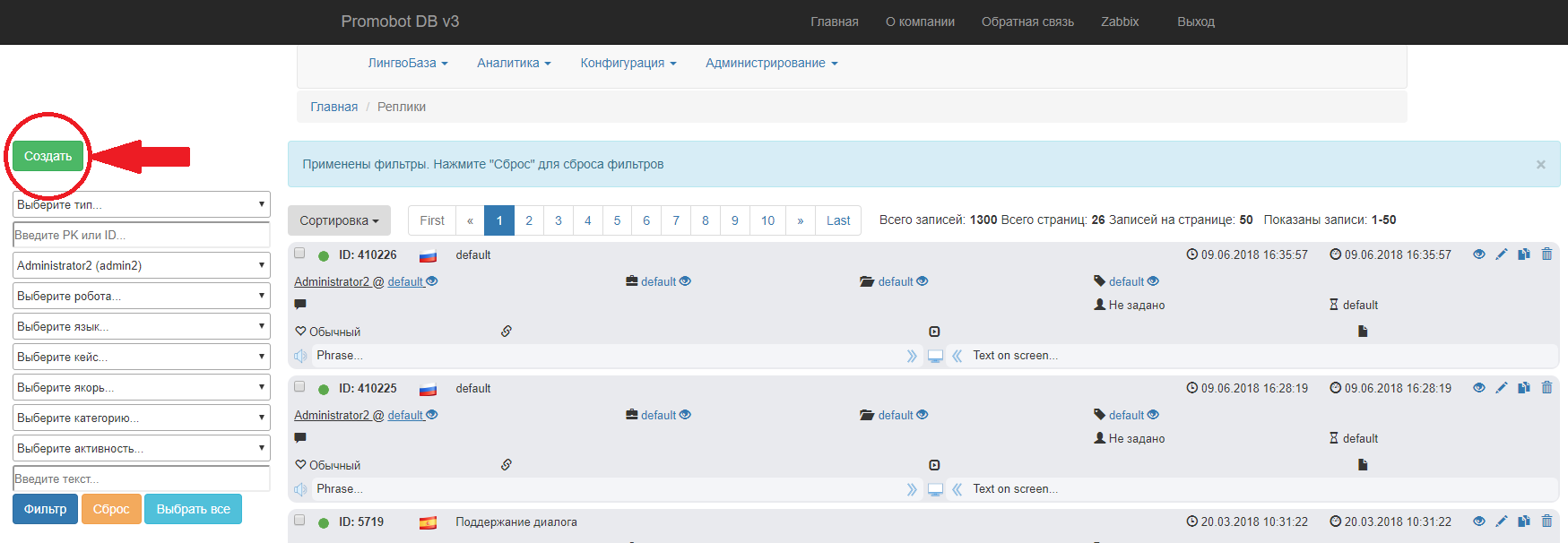Click the link chain icon in record 410226
The image size is (1568, 543).
(x=507, y=332)
